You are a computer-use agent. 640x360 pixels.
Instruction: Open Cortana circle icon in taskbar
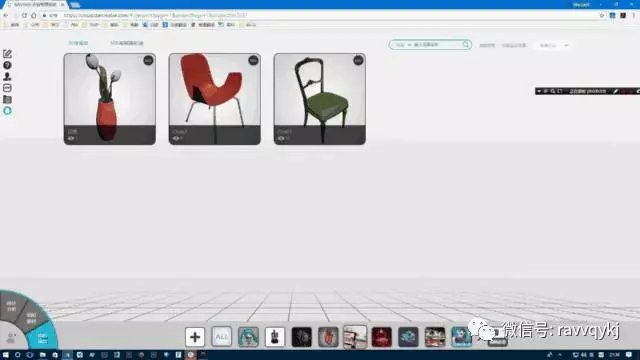(x=18, y=355)
